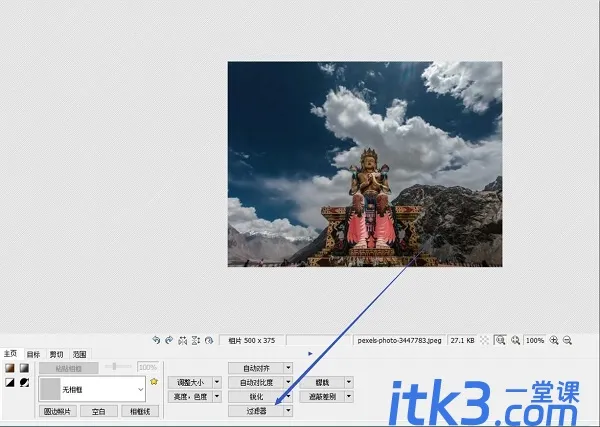Click the checkerboard transparency icon
Viewport: 600px width, 427px height.
pos(484,340)
